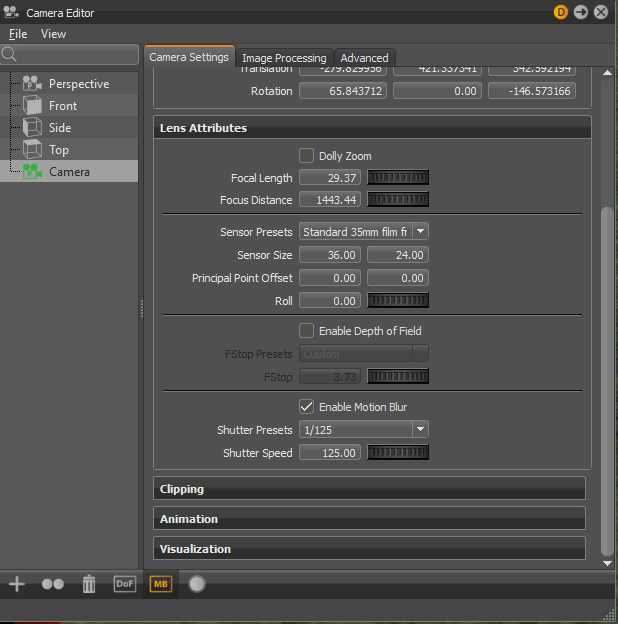Click Sensor Size width field 36.00
This screenshot has width=618, height=624.
pyautogui.click(x=330, y=255)
